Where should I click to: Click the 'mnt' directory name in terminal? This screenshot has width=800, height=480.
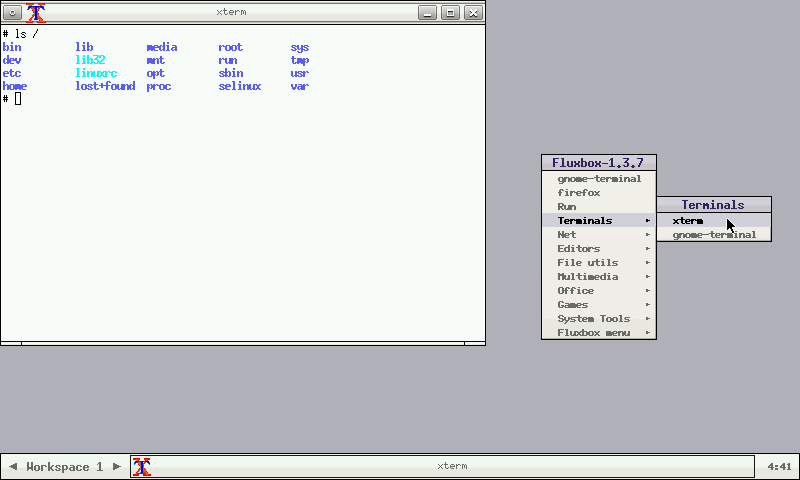156,60
